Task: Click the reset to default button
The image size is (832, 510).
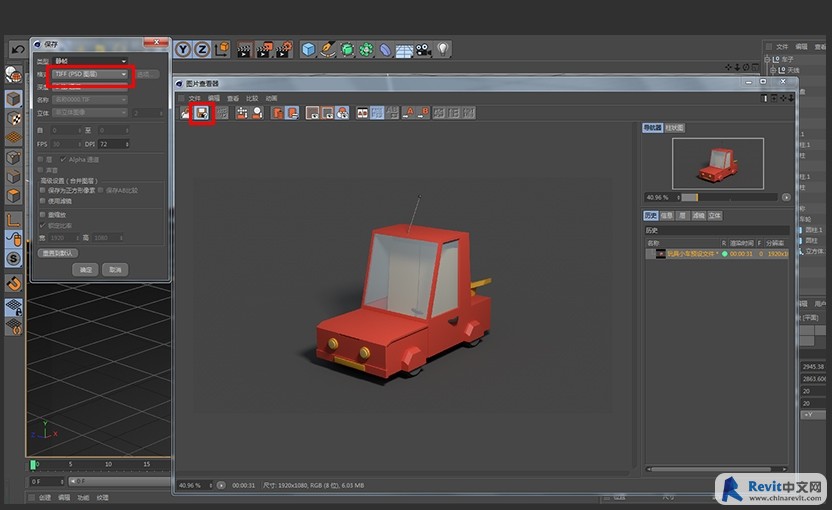Action: (58, 253)
